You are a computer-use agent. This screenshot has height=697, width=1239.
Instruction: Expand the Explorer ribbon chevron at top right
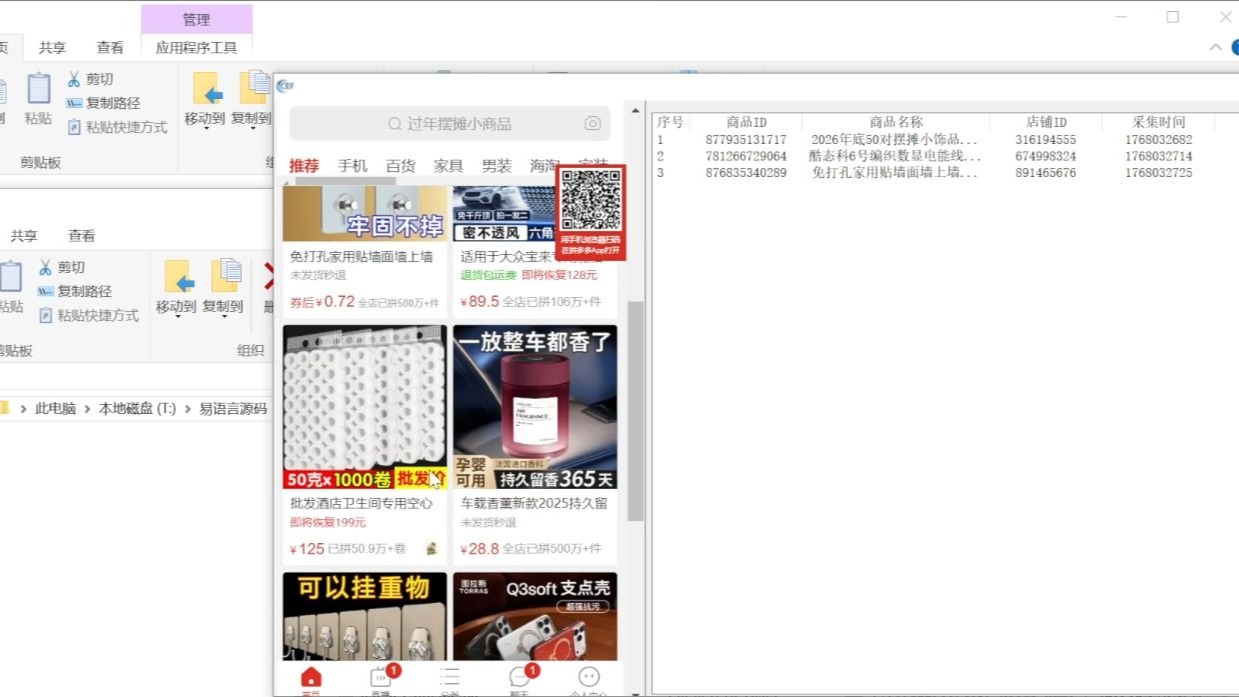click(1215, 47)
